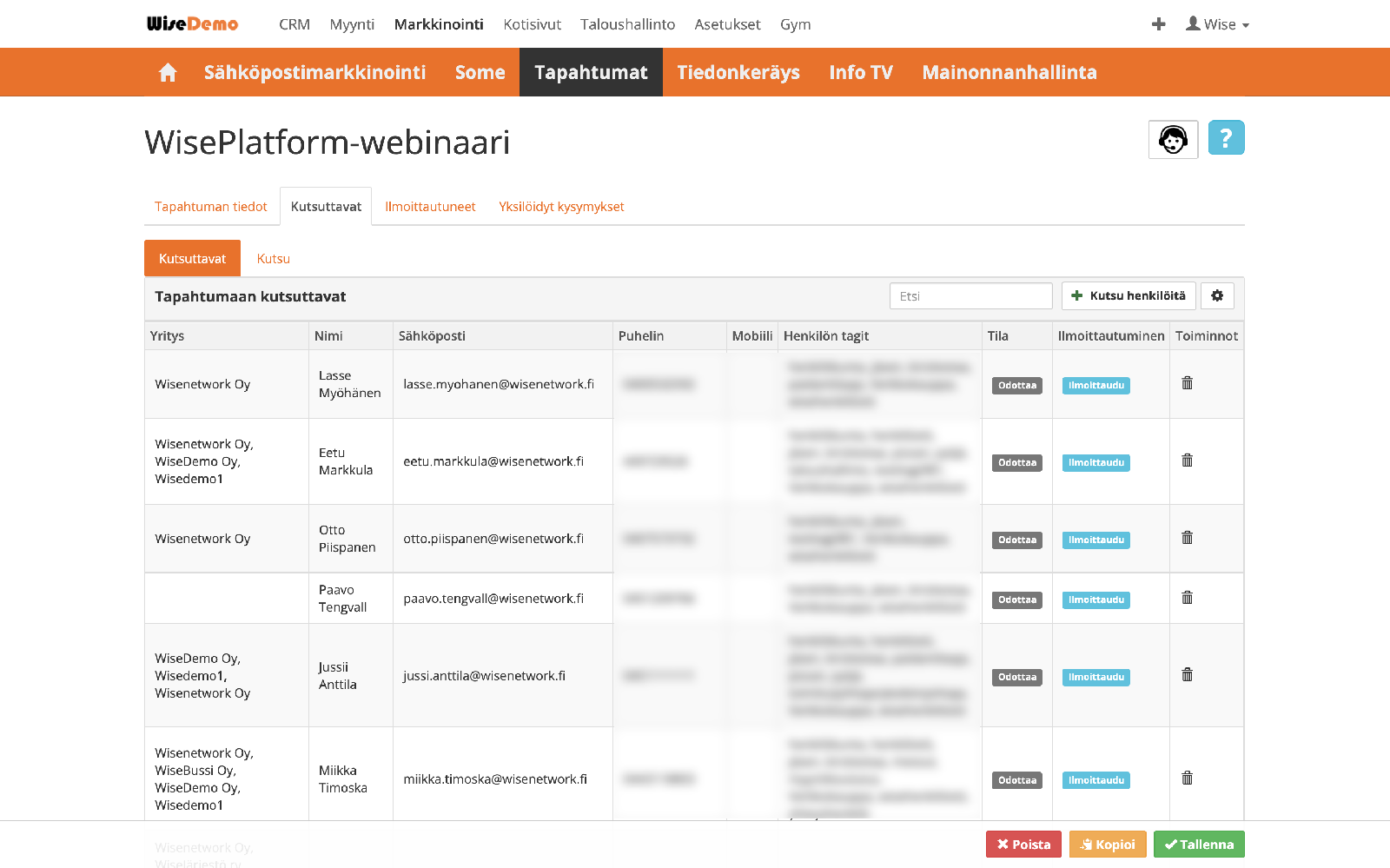The height and width of the screenshot is (868, 1390).
Task: Open the Taloushallinto top menu
Action: click(627, 24)
